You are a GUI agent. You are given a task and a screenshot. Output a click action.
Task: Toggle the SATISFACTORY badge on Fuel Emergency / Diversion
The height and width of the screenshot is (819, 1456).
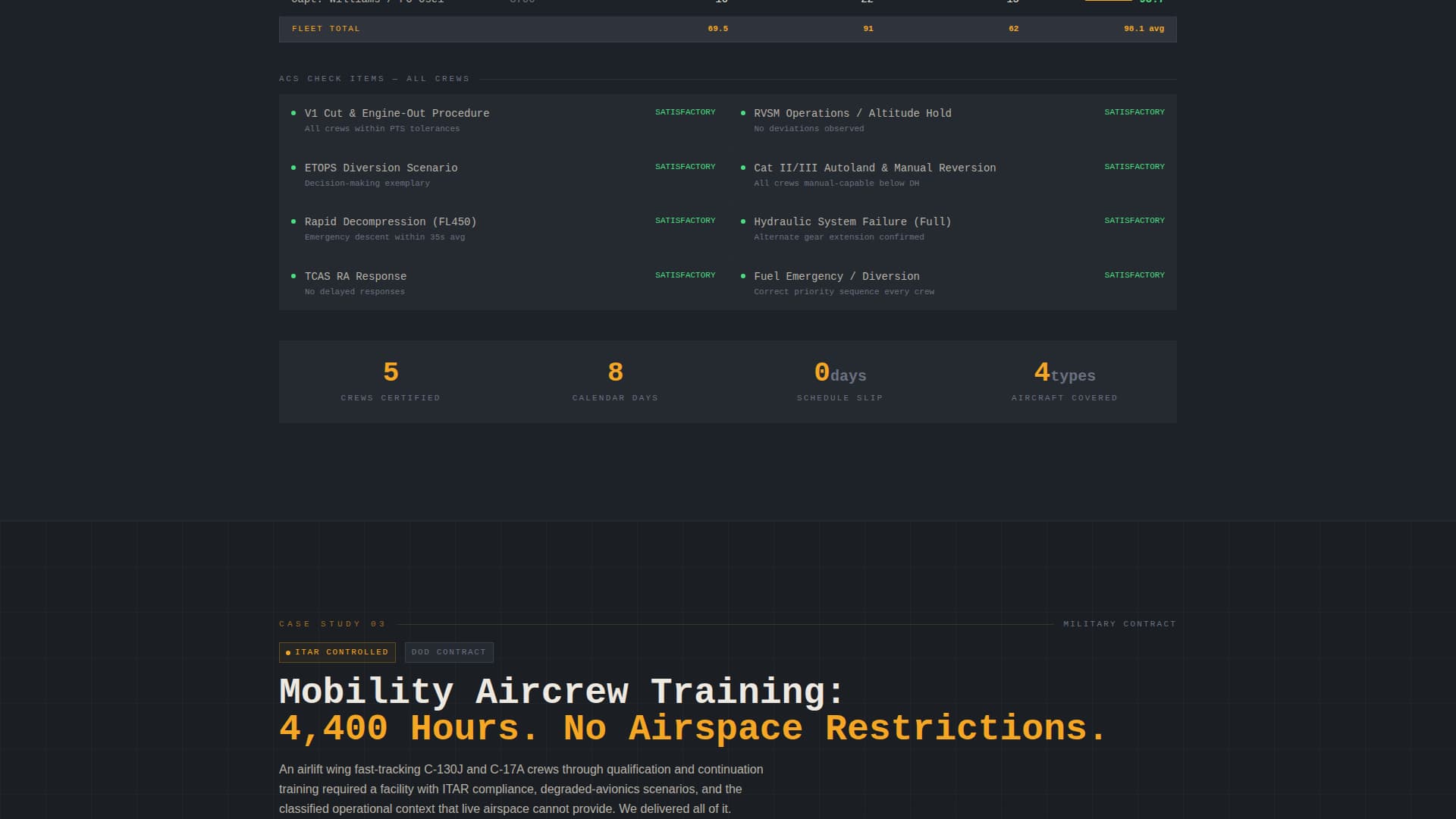1134,275
